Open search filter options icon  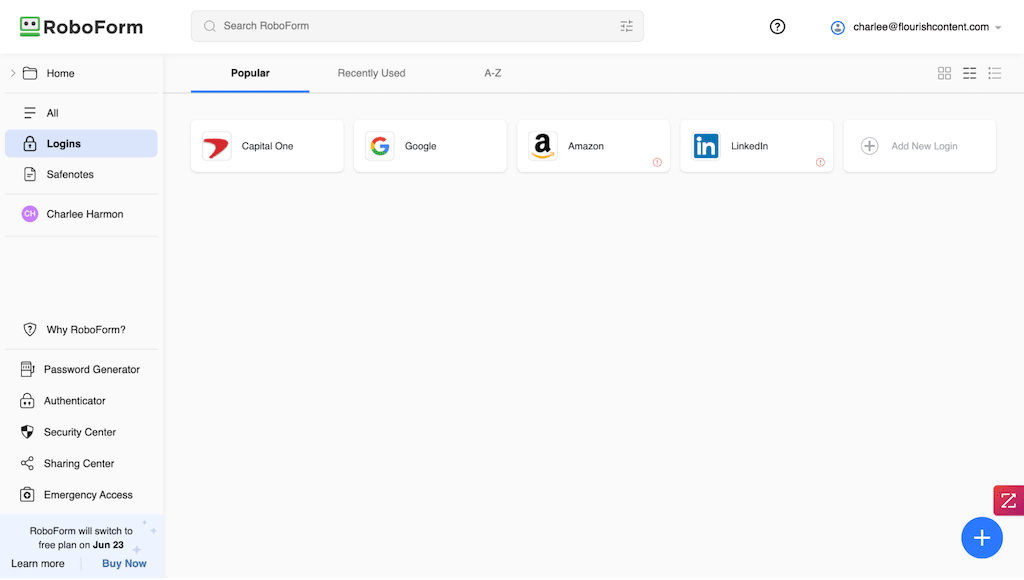click(627, 26)
